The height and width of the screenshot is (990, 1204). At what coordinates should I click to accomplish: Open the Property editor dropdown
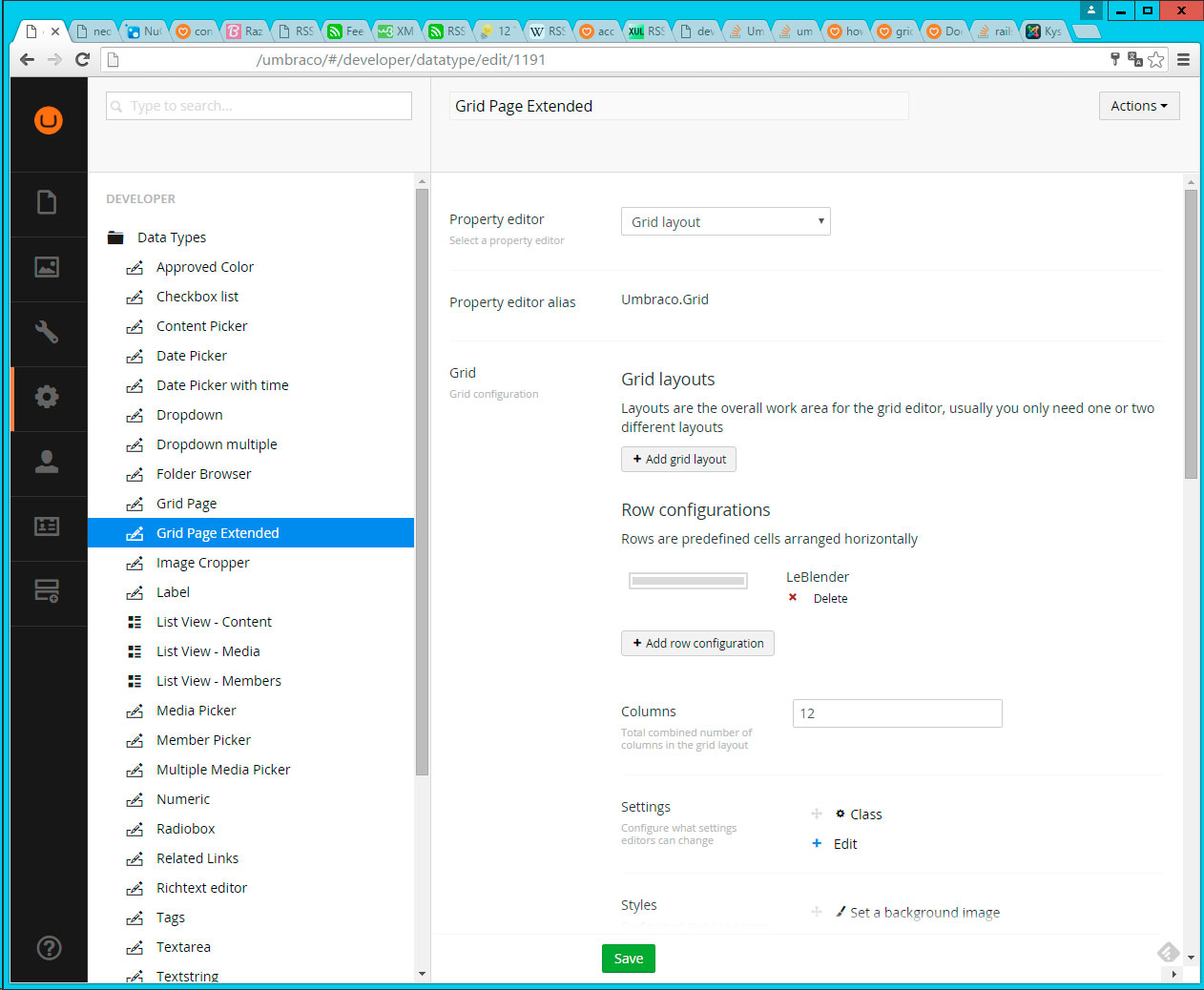[726, 221]
